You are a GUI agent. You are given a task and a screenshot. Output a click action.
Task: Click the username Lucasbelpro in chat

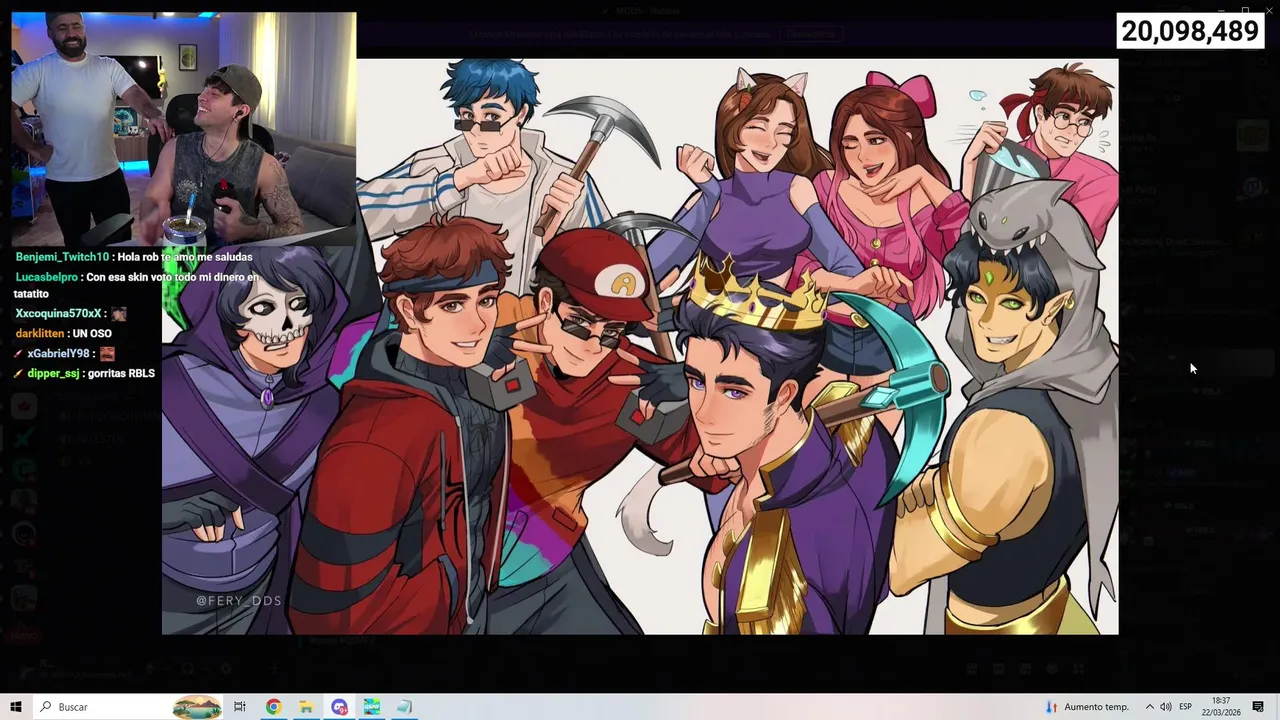point(46,277)
